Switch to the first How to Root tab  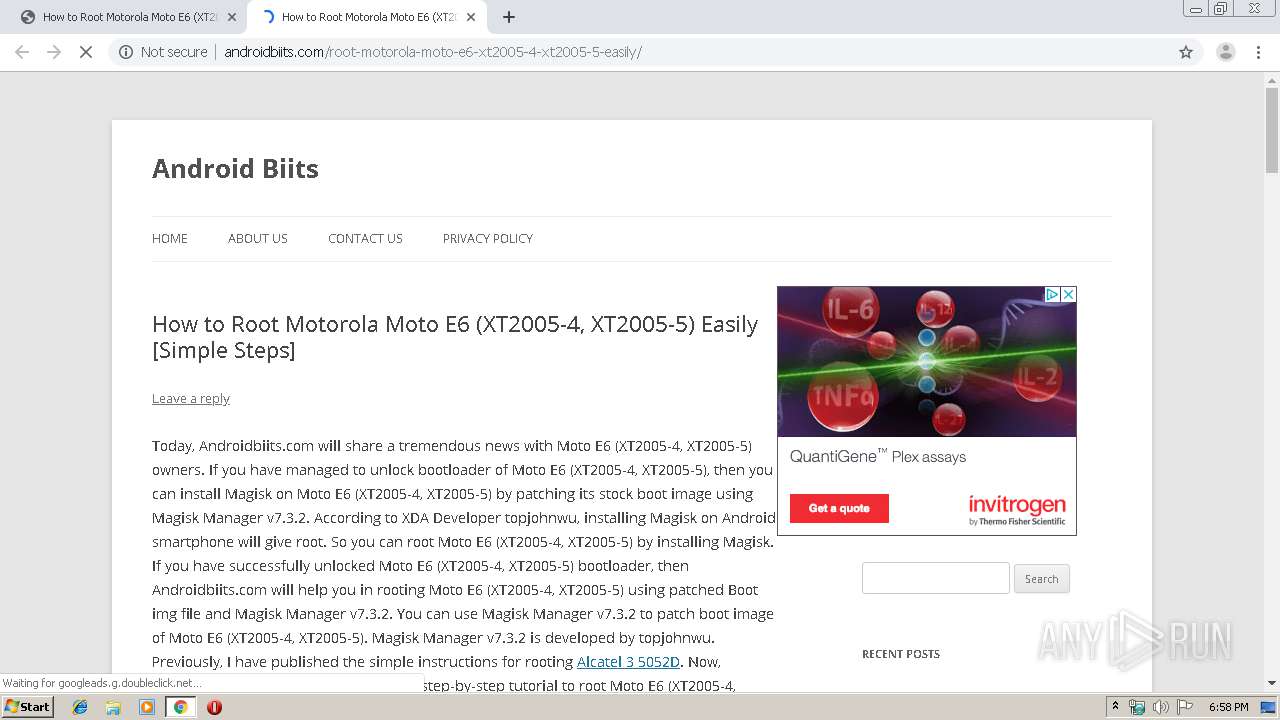click(128, 17)
